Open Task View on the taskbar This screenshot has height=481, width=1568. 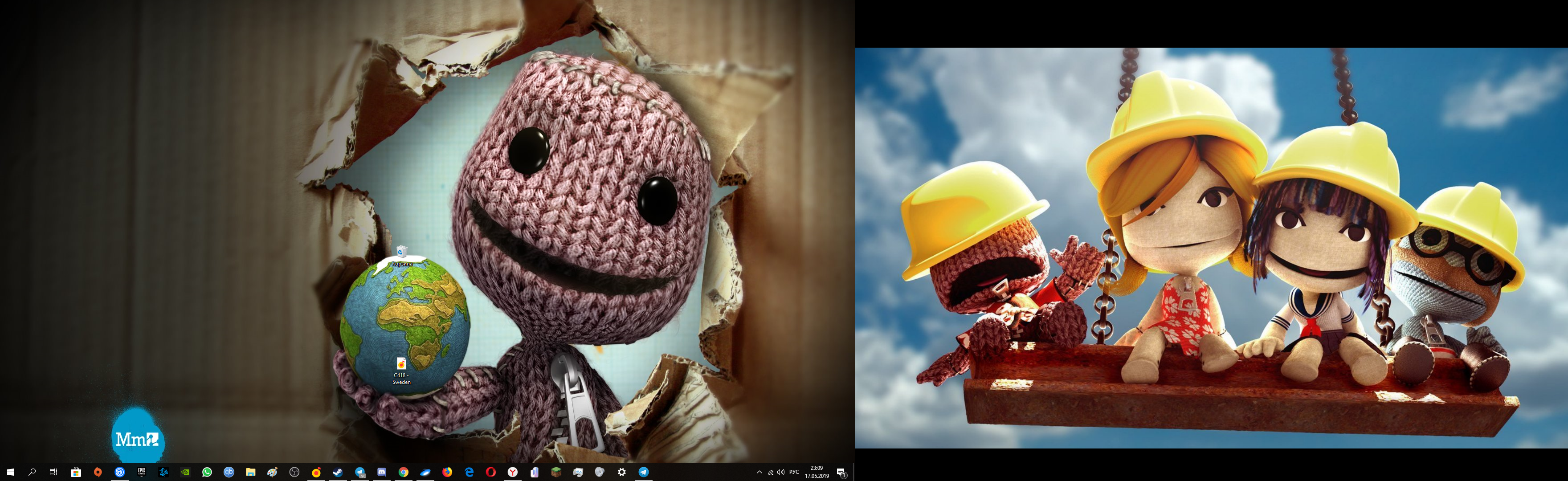pyautogui.click(x=53, y=472)
